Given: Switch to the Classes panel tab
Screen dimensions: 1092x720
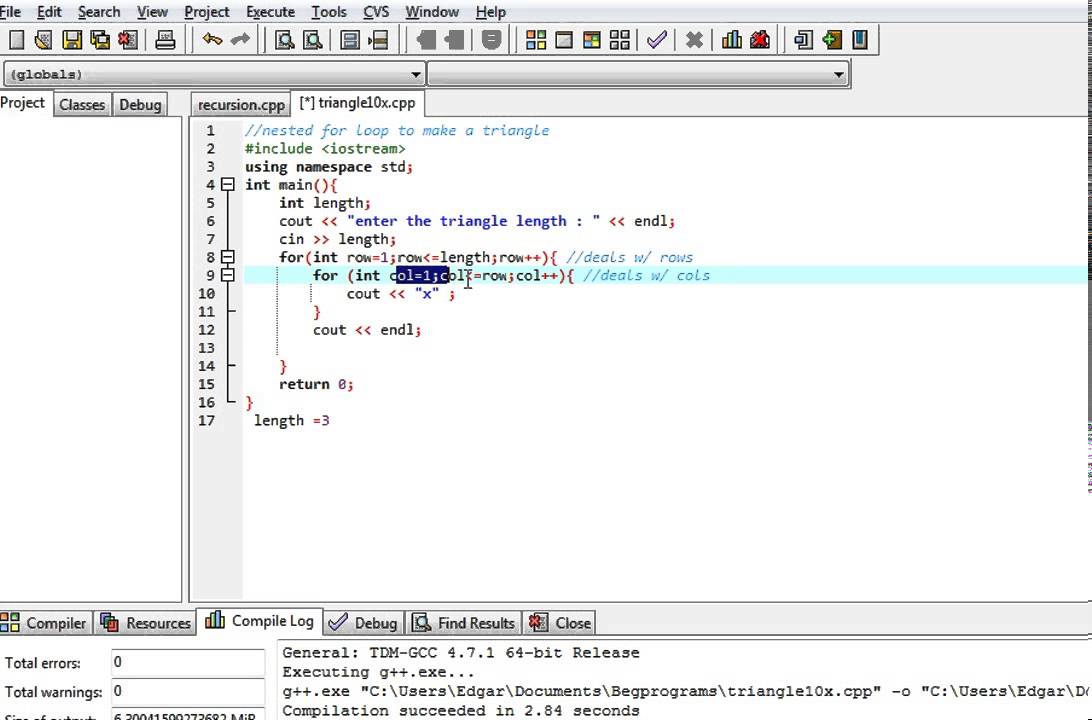Looking at the screenshot, I should 82,104.
